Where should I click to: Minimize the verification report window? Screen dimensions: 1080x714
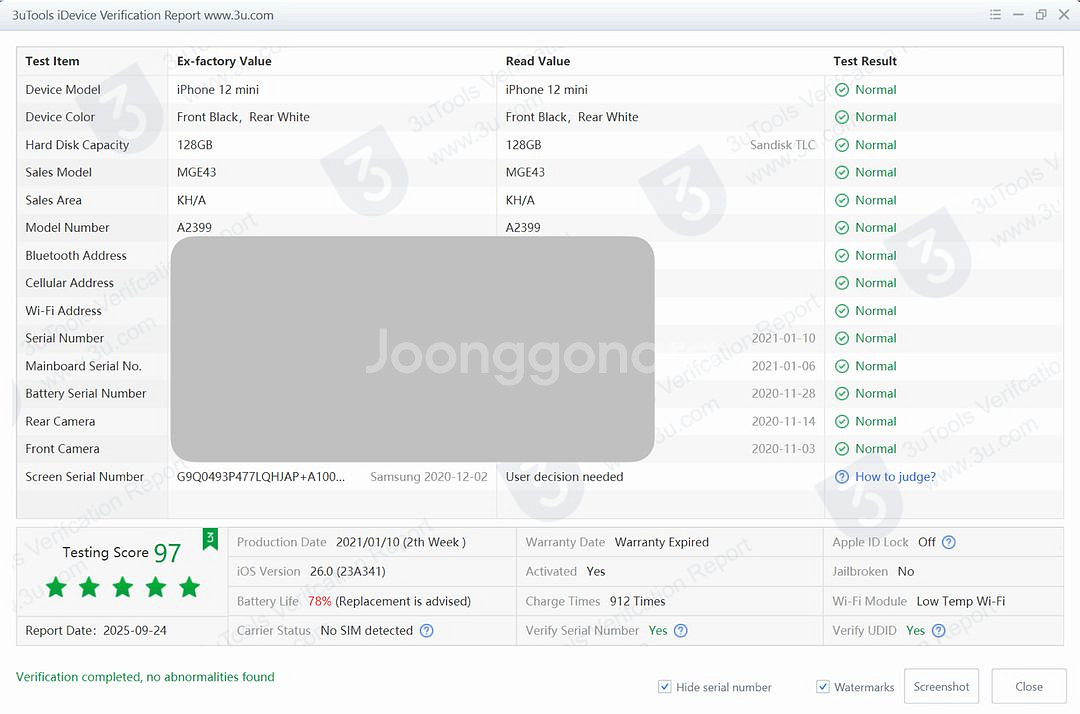(x=1018, y=14)
